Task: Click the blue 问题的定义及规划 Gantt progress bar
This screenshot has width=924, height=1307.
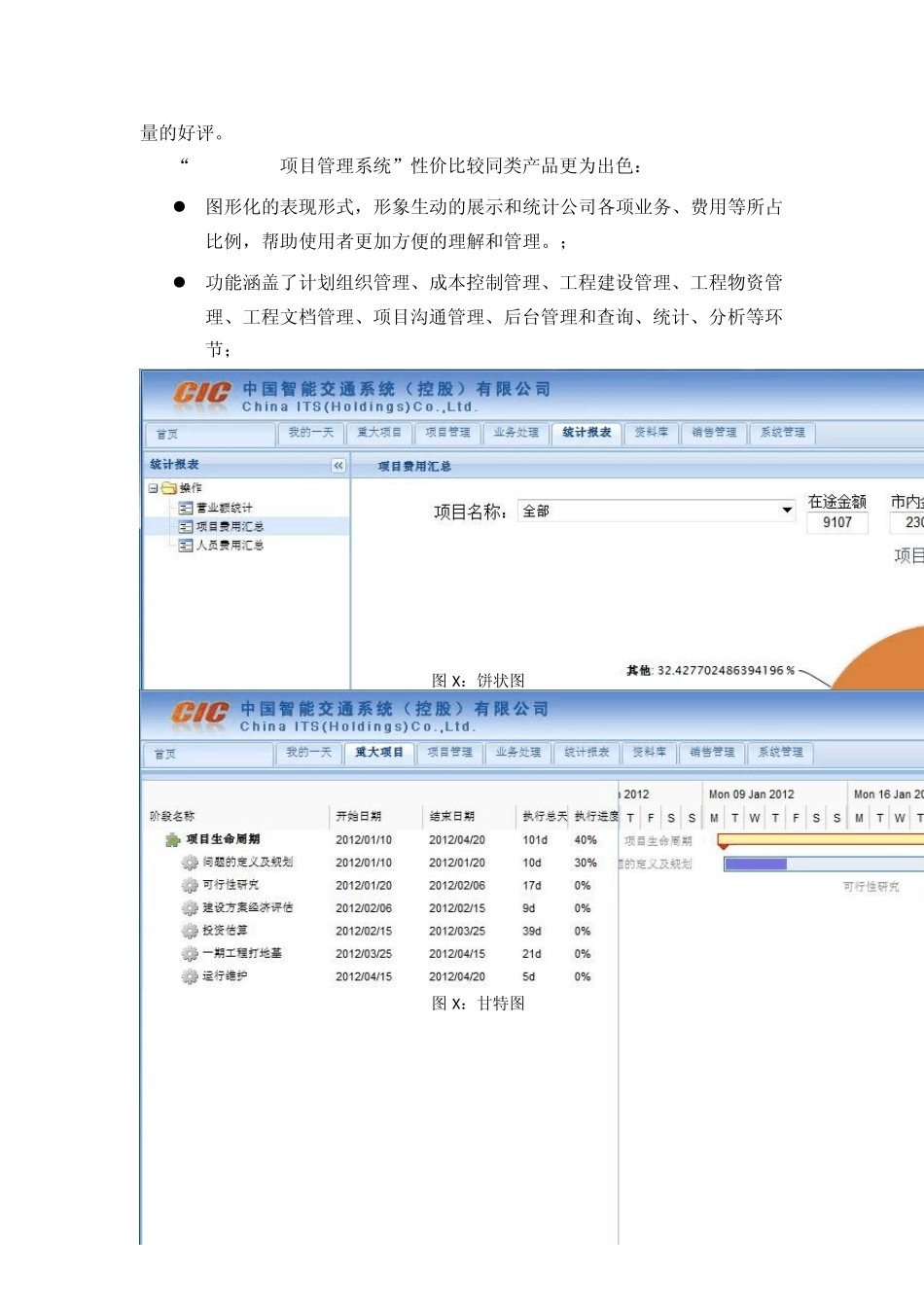Action: [756, 864]
